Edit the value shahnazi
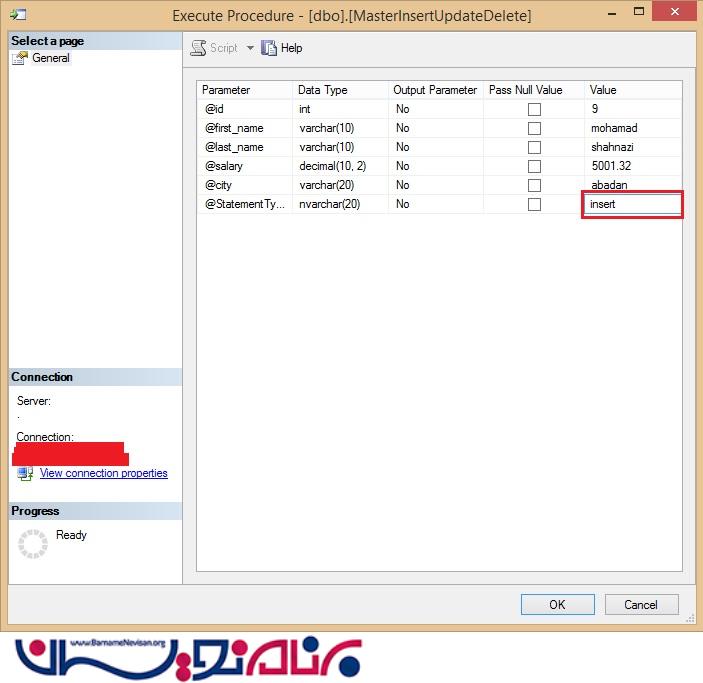Screen dimensions: 703x683 tap(633, 147)
